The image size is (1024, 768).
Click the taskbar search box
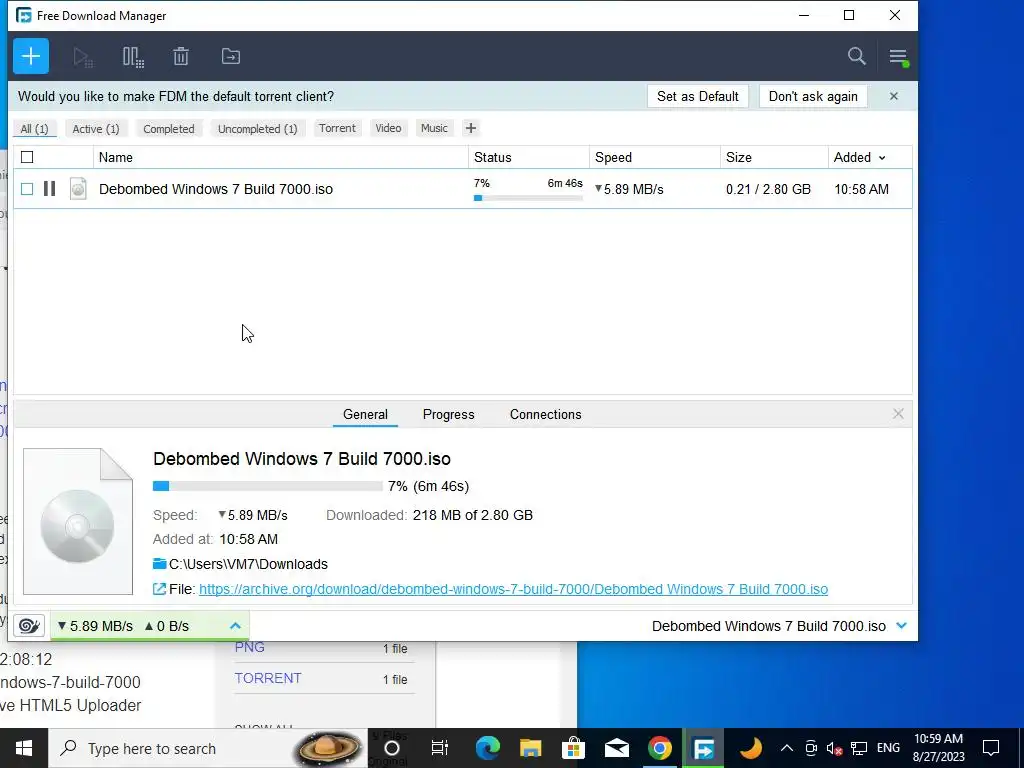coord(208,748)
